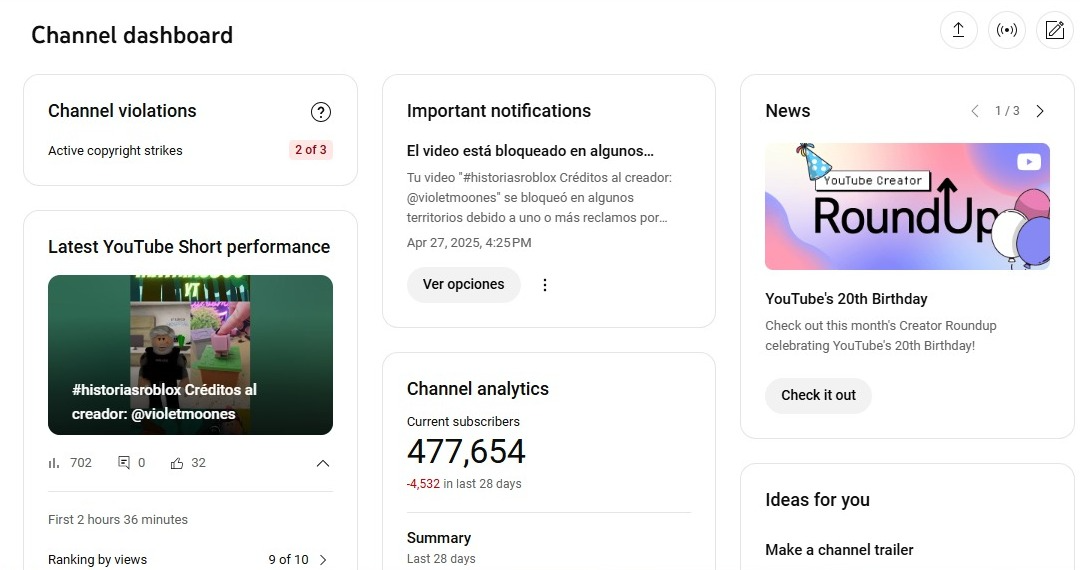
Task: Open the Creator RoundUp news banner
Action: click(x=907, y=206)
